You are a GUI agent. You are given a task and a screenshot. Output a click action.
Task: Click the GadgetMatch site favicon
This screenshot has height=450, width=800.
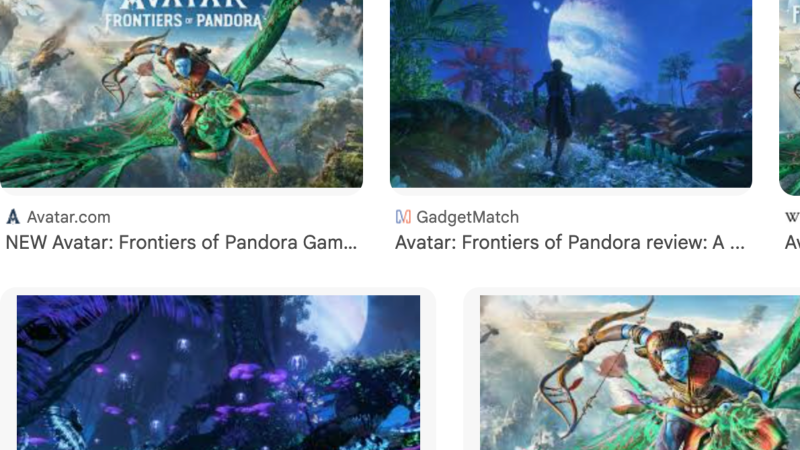[403, 217]
